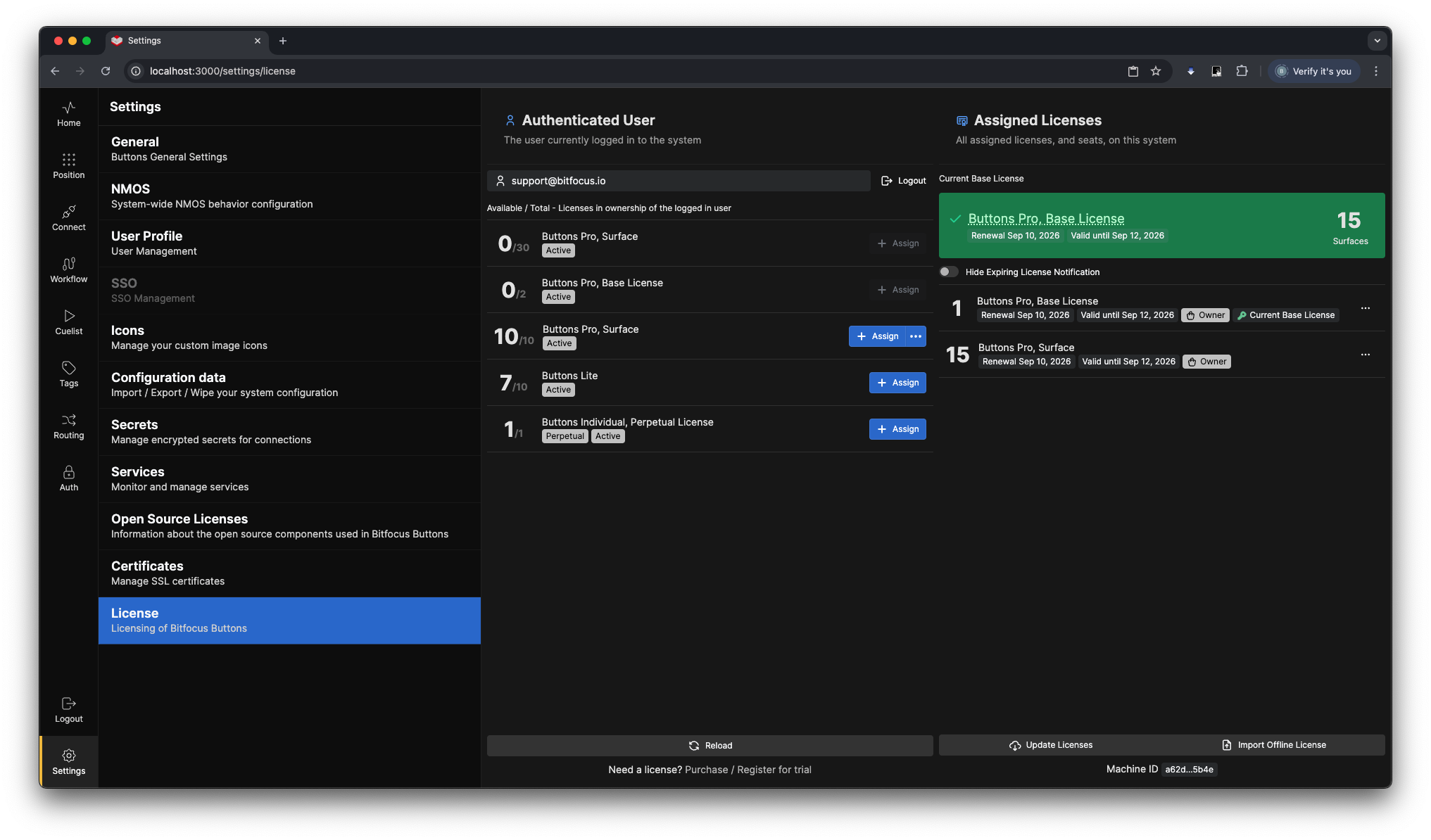Click the Verify it's you profile button

[x=1313, y=71]
